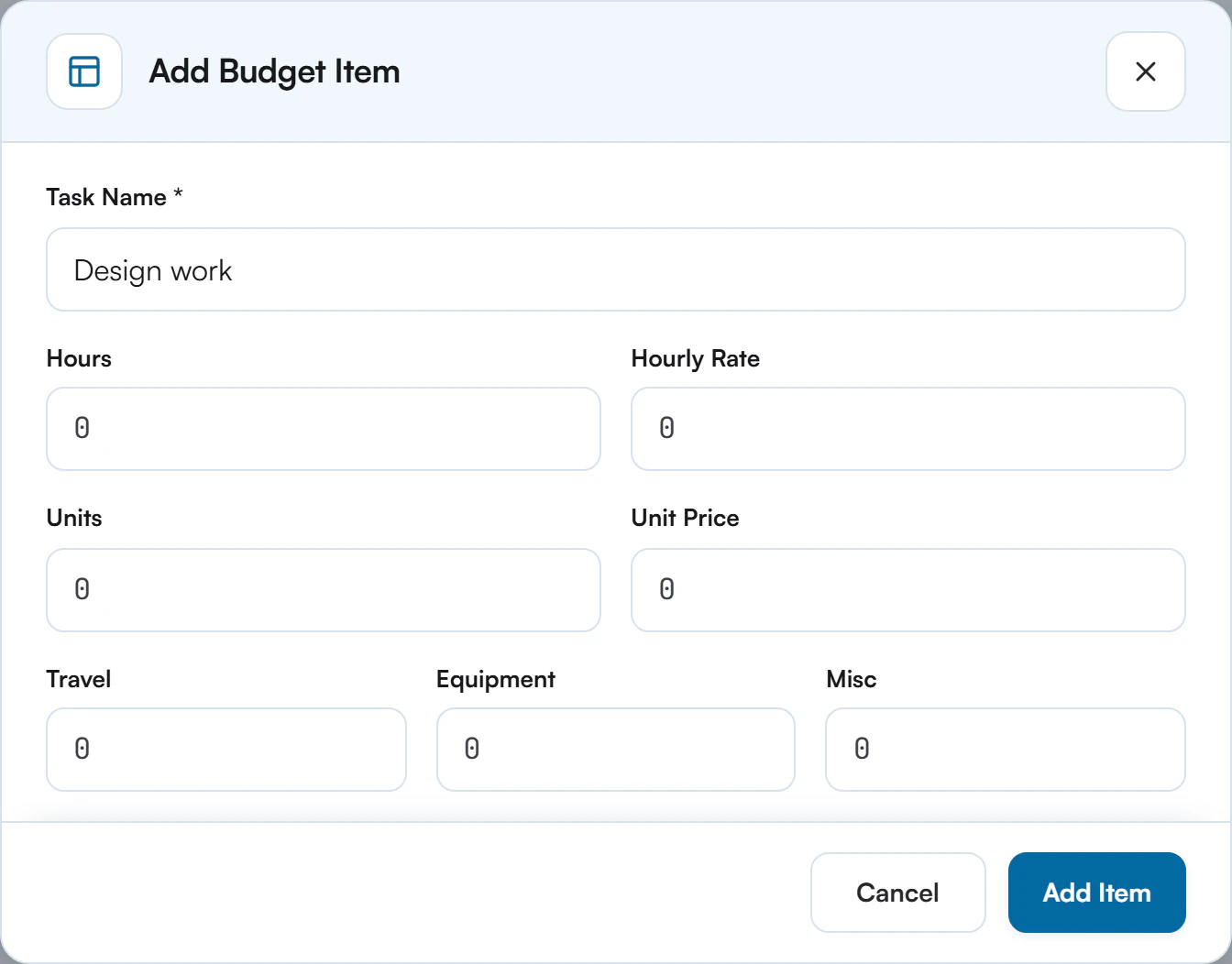The height and width of the screenshot is (964, 1232).
Task: Close the Add Budget Item dialog
Action: (x=1145, y=71)
